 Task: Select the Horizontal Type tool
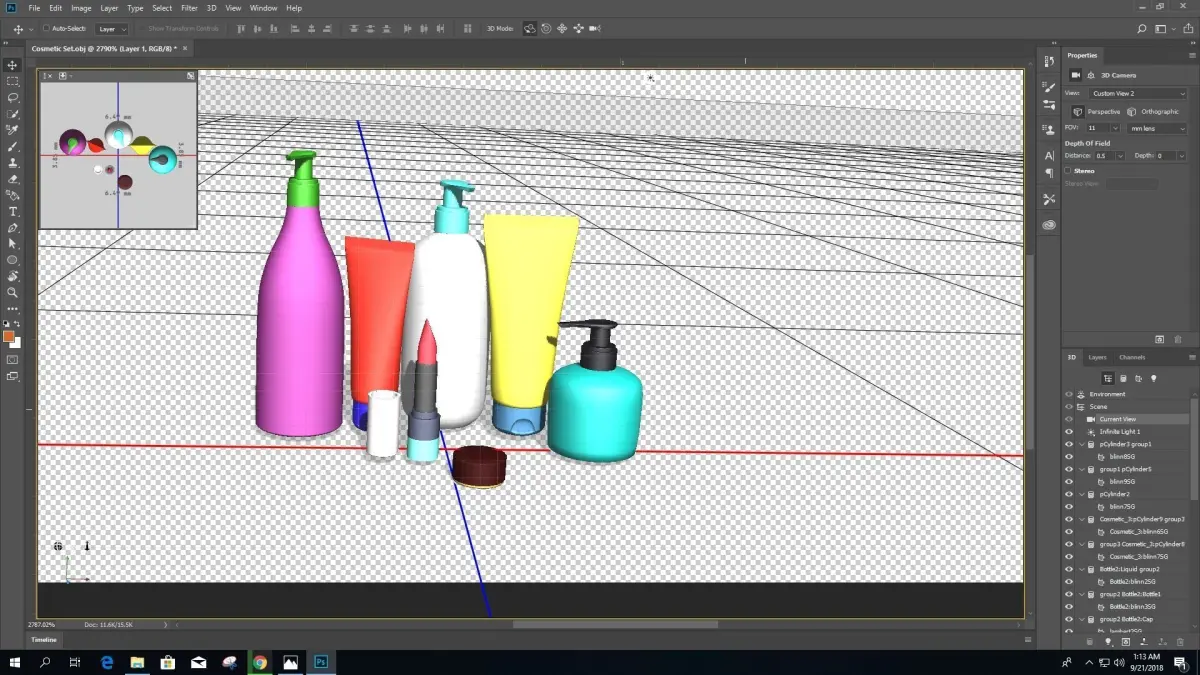[12, 211]
